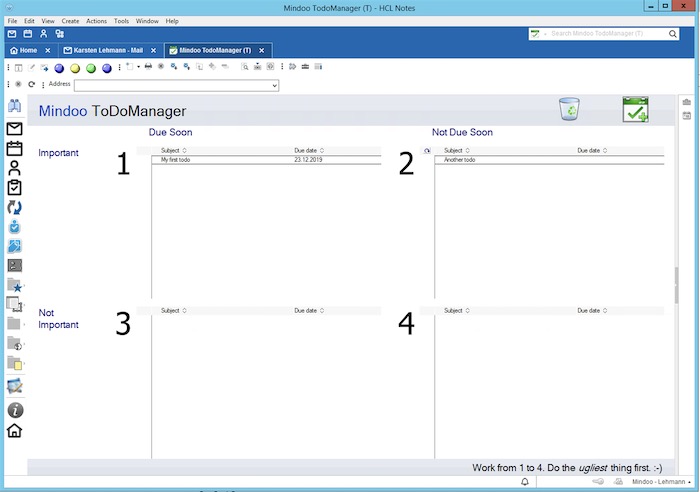Click the Print toolbar icon
The width and height of the screenshot is (700, 492).
(x=148, y=67)
